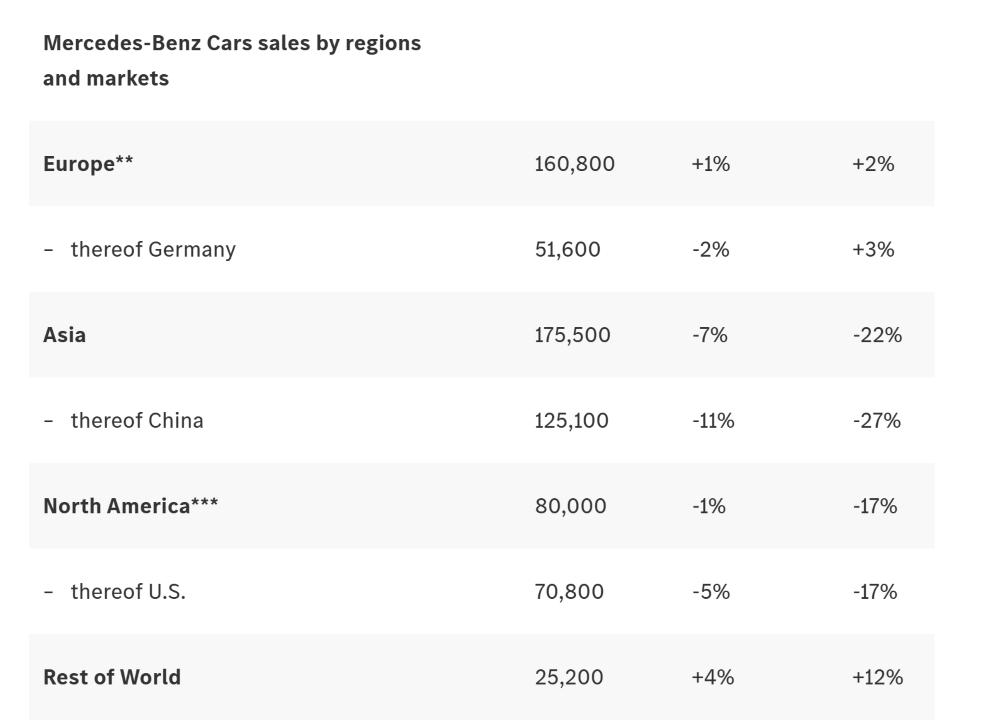Click the Europe sales figure 160,800
The image size is (1000, 721).
(574, 164)
